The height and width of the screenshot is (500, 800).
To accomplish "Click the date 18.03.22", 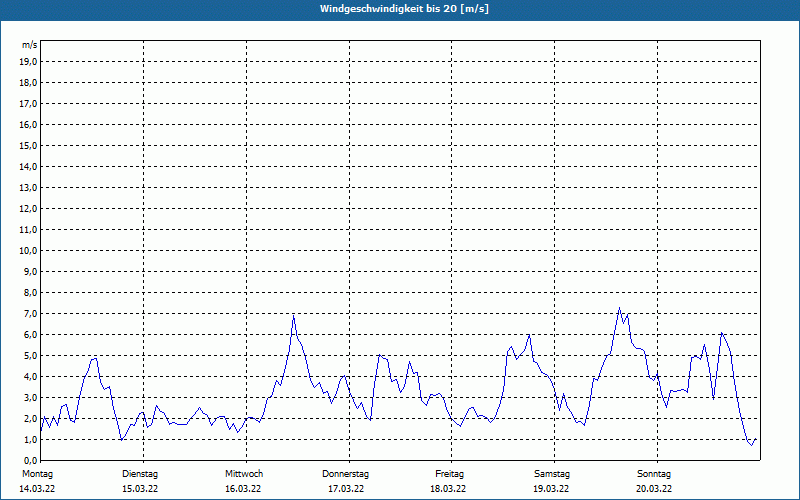I will pos(448,489).
